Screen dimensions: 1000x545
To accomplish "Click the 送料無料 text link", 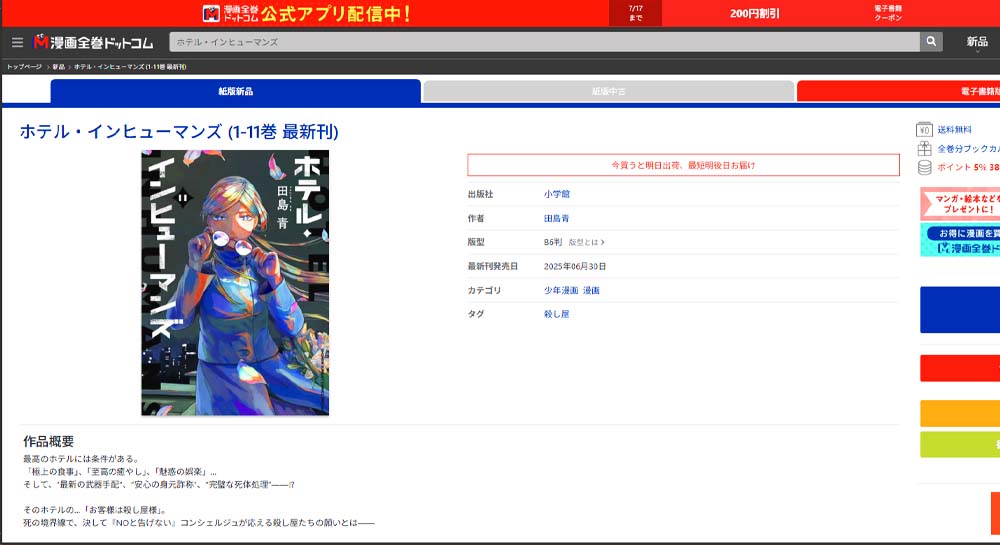I will click(954, 129).
